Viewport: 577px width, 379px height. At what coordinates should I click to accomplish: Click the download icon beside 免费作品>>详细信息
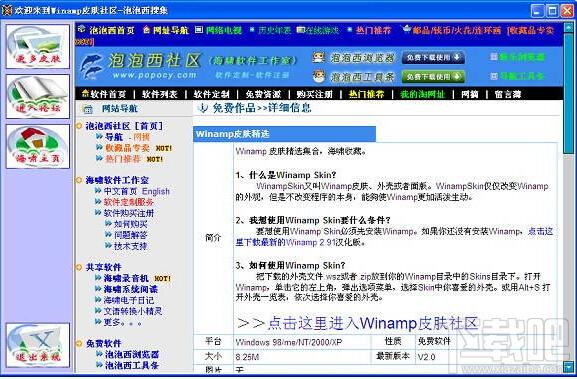[202, 108]
